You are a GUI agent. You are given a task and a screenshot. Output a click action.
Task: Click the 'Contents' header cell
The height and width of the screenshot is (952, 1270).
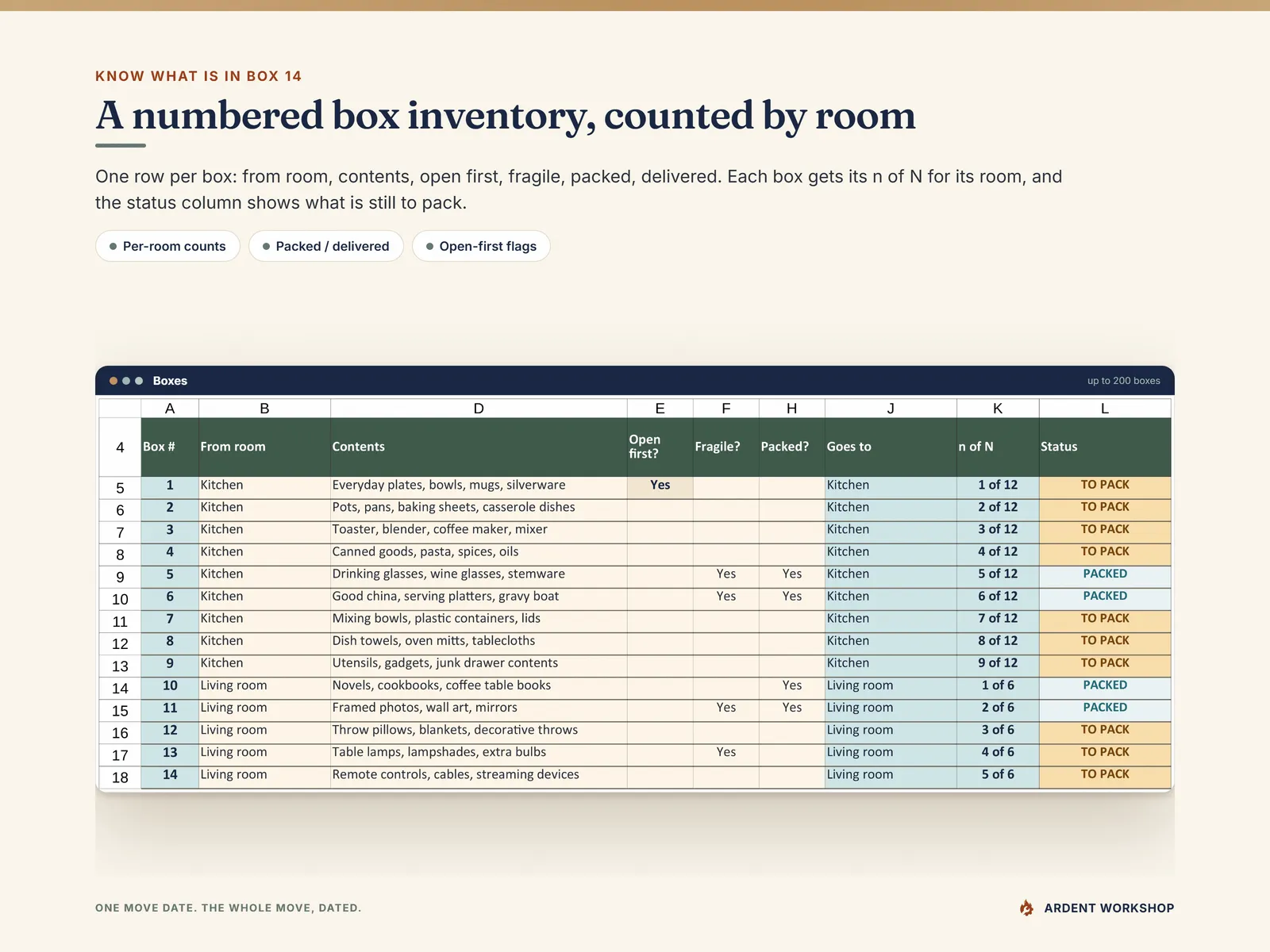[x=479, y=447]
